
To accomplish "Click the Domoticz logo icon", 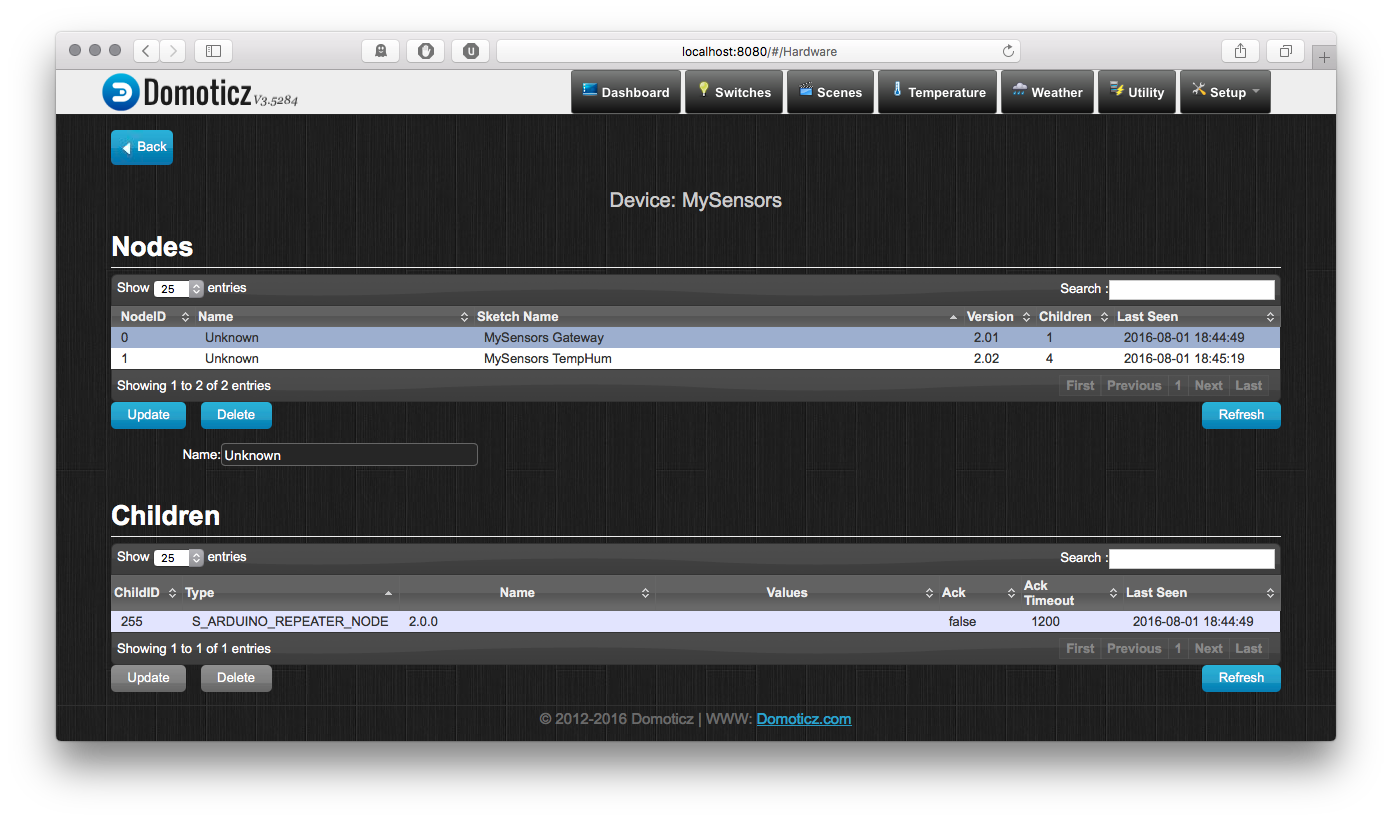I will pos(120,92).
